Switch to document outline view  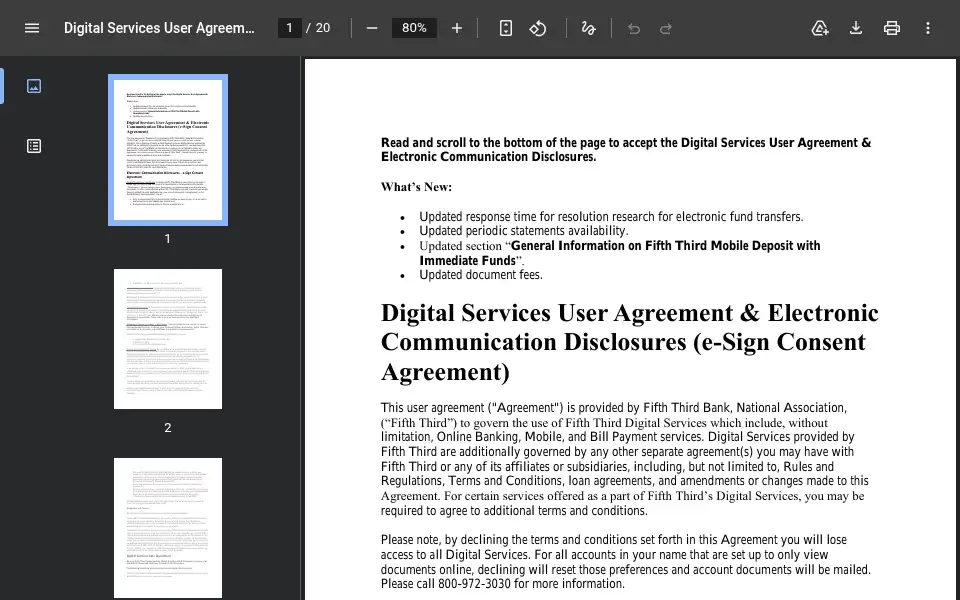point(34,146)
